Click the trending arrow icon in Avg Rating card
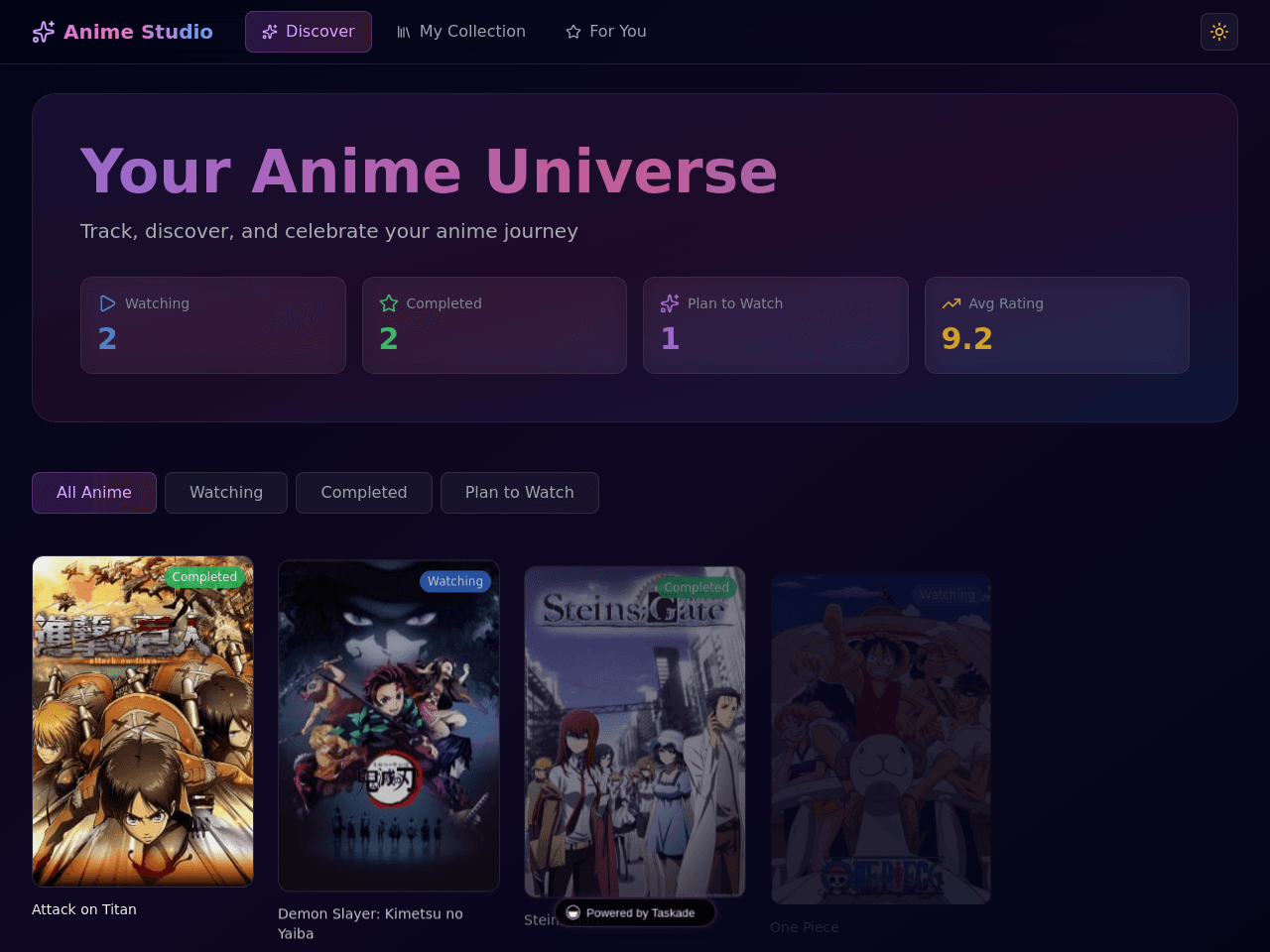The height and width of the screenshot is (952, 1270). [x=952, y=303]
